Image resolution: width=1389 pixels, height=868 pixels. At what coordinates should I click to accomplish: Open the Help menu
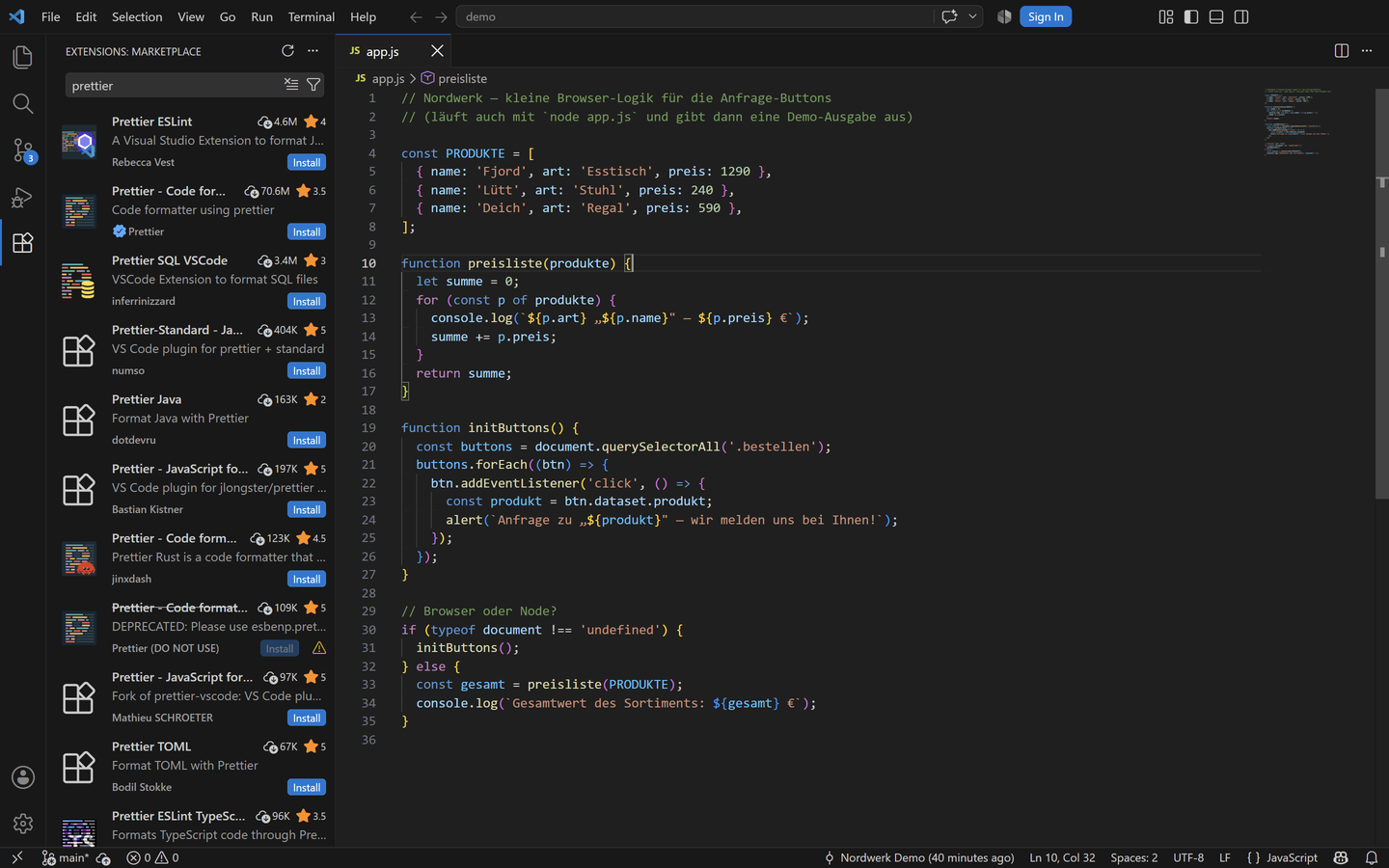(x=364, y=16)
